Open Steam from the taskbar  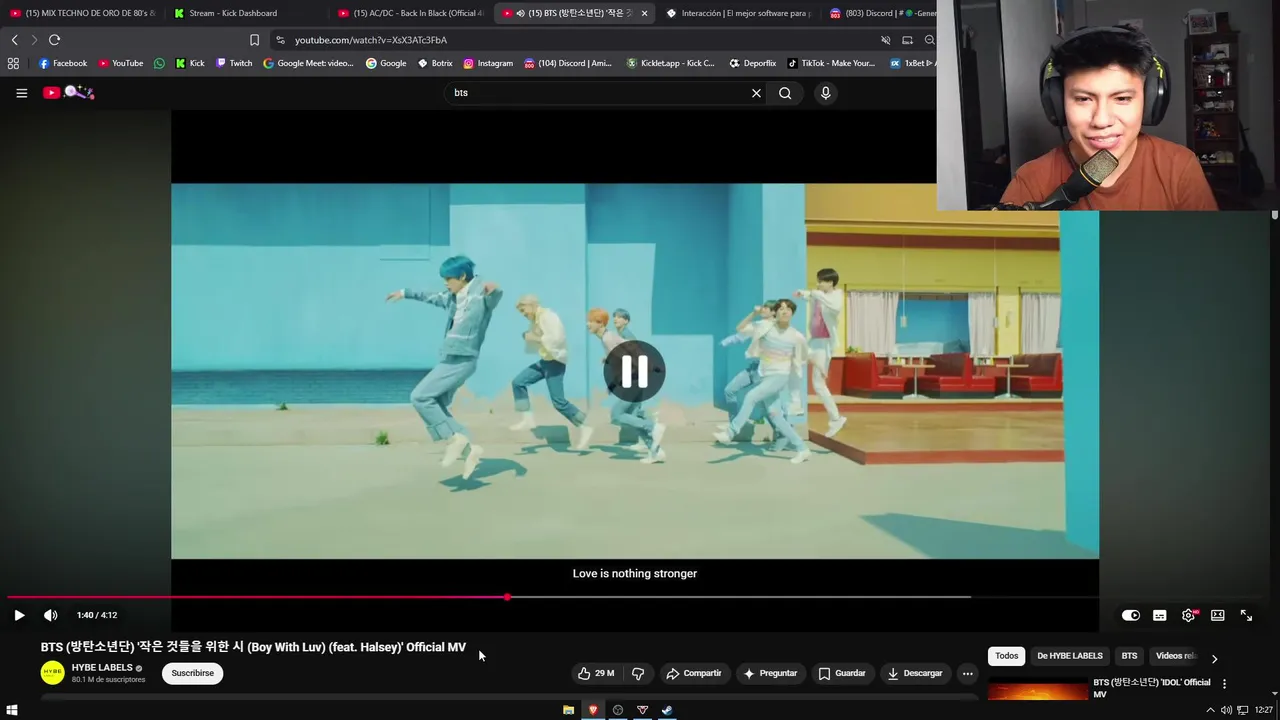[667, 710]
